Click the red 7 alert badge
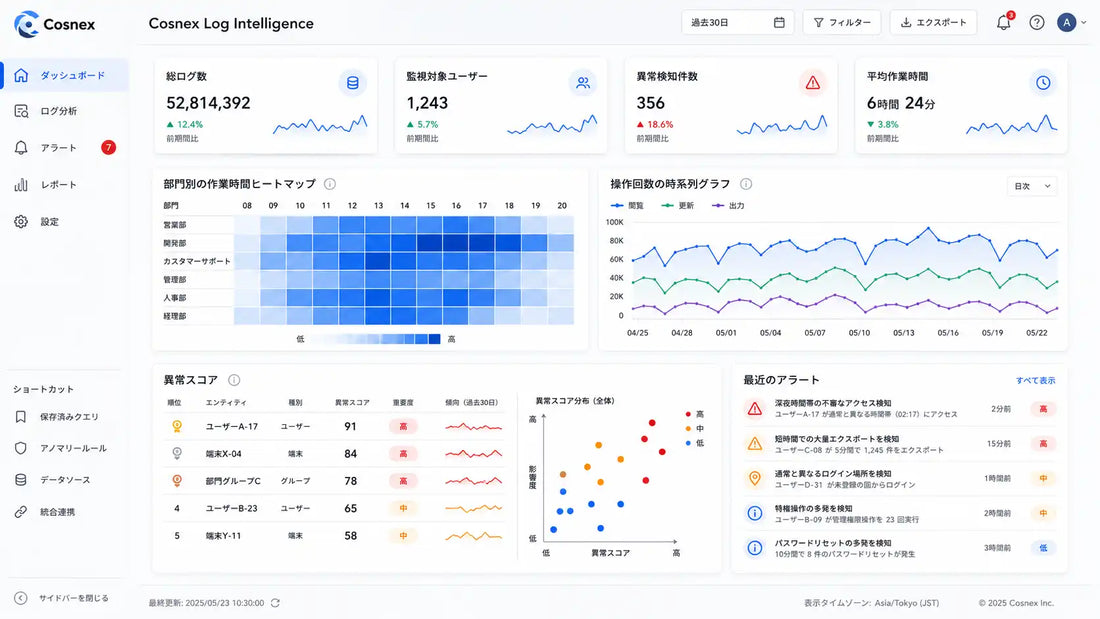 [108, 147]
